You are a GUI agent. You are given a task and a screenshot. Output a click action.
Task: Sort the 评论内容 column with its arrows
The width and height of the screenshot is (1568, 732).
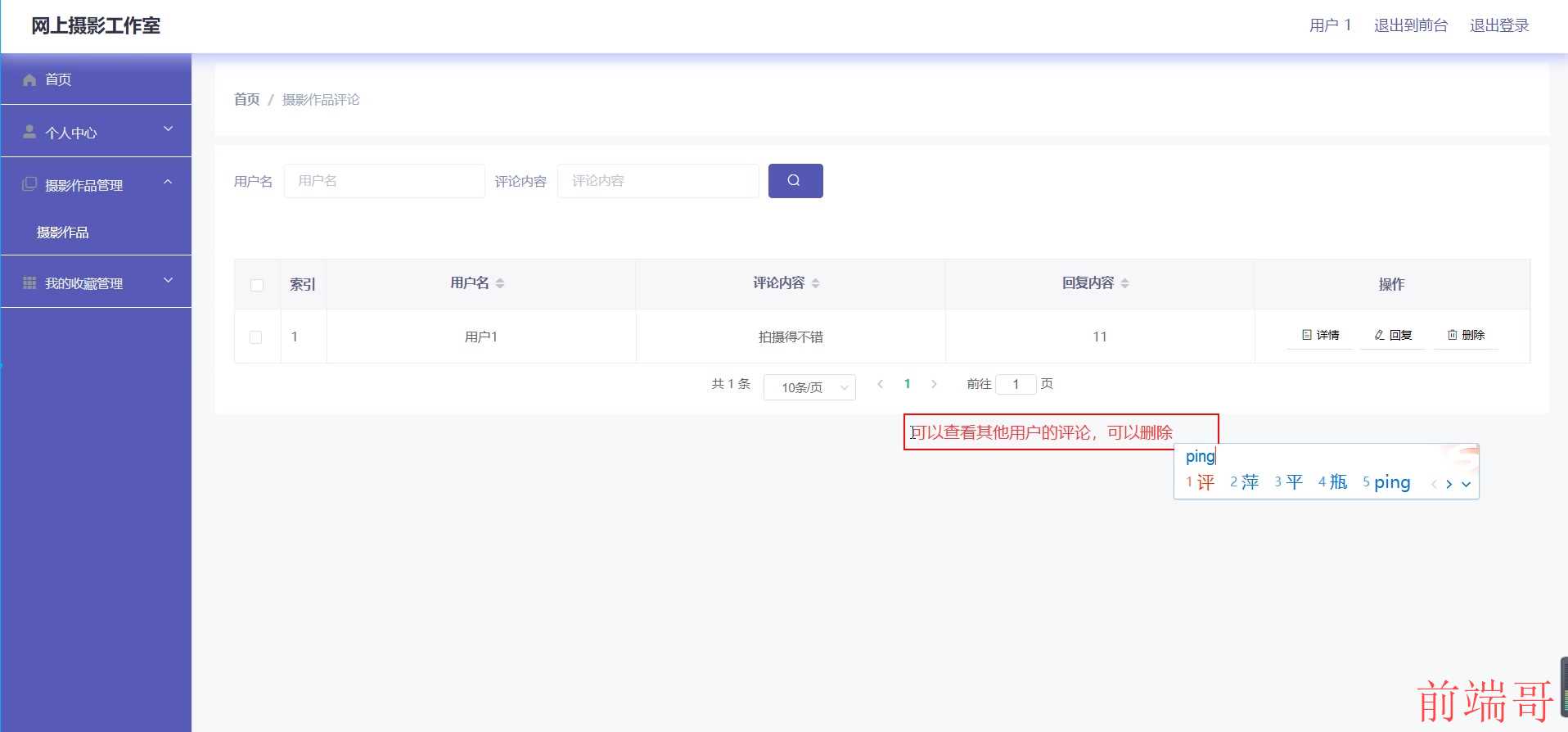pos(815,283)
